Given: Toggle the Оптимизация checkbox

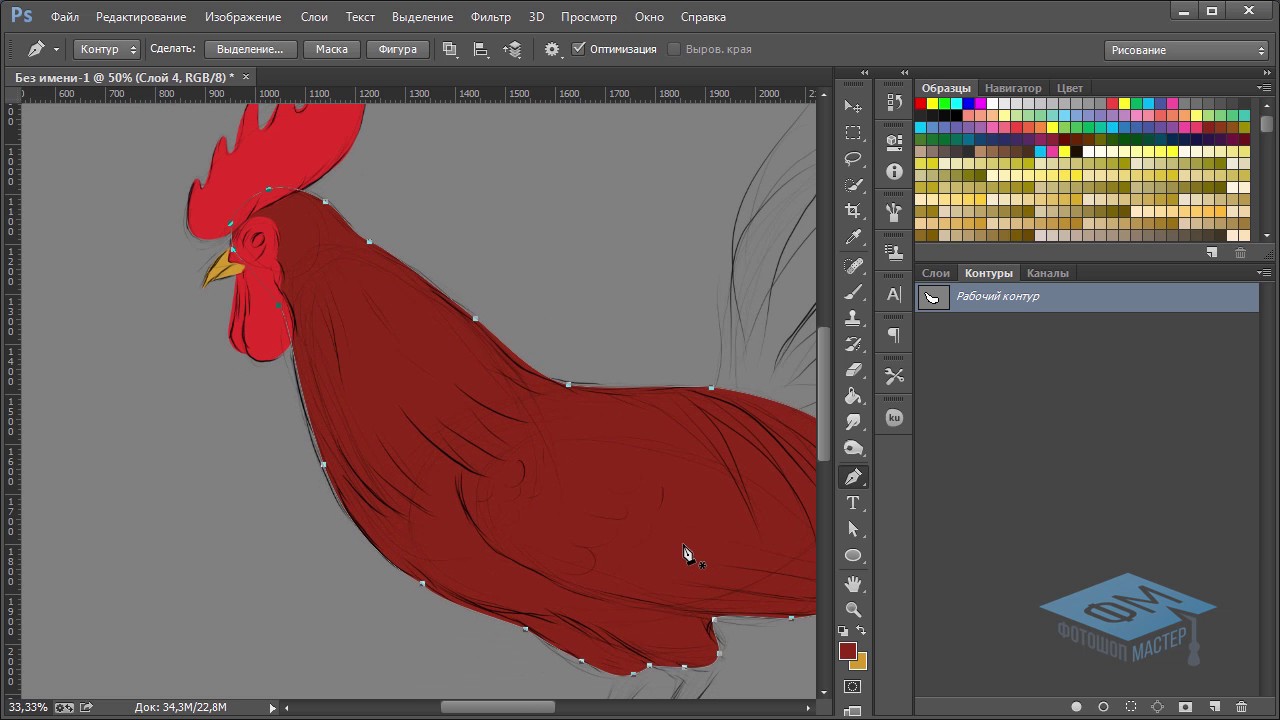Looking at the screenshot, I should [578, 49].
